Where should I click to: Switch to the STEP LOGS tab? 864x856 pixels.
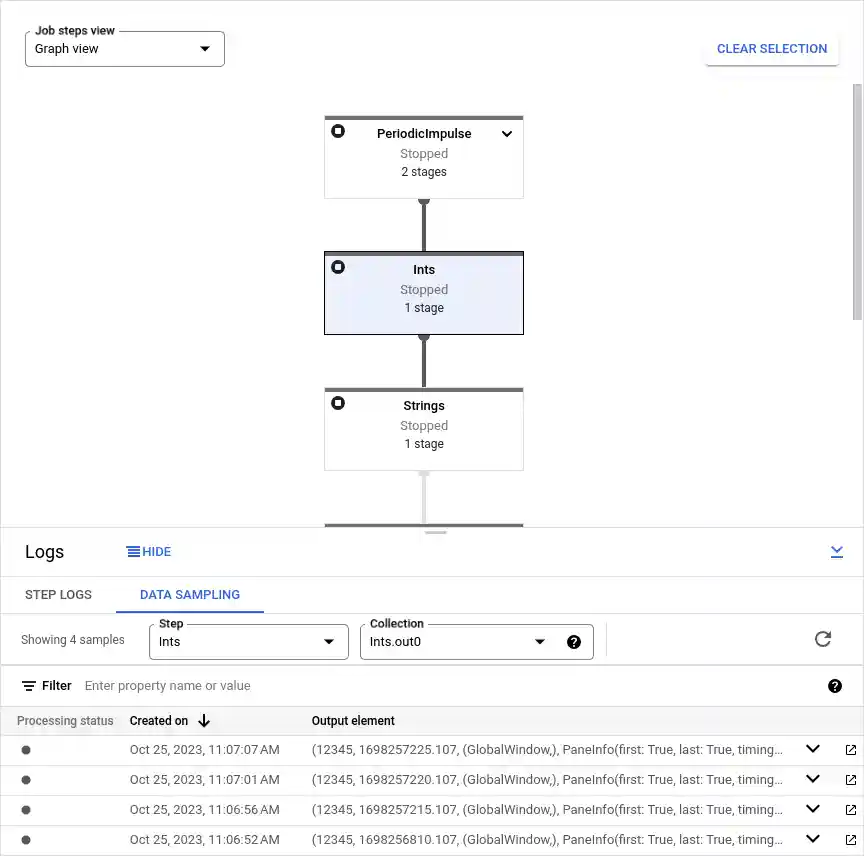pyautogui.click(x=58, y=594)
